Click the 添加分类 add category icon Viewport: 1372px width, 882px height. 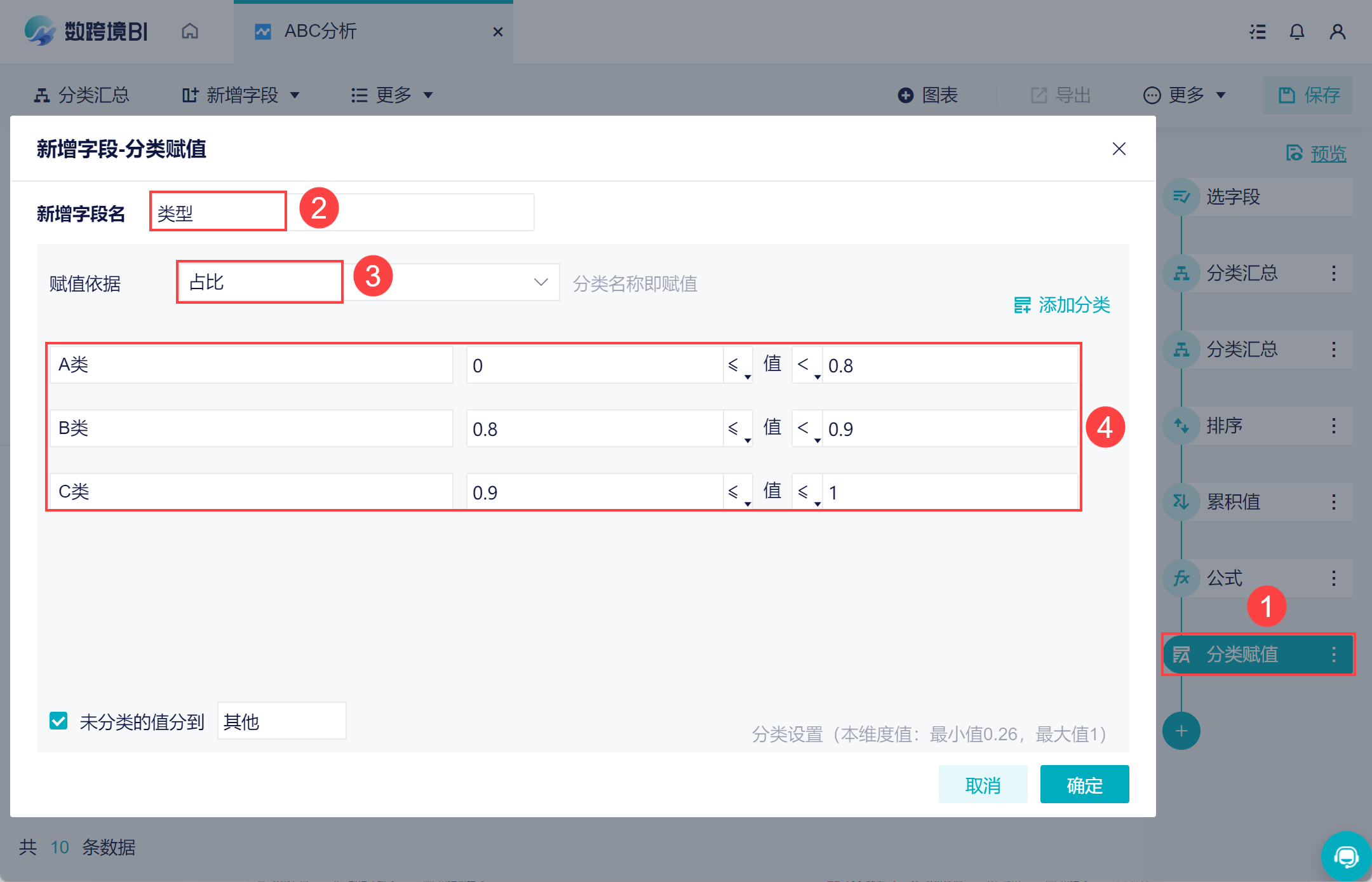click(1022, 305)
